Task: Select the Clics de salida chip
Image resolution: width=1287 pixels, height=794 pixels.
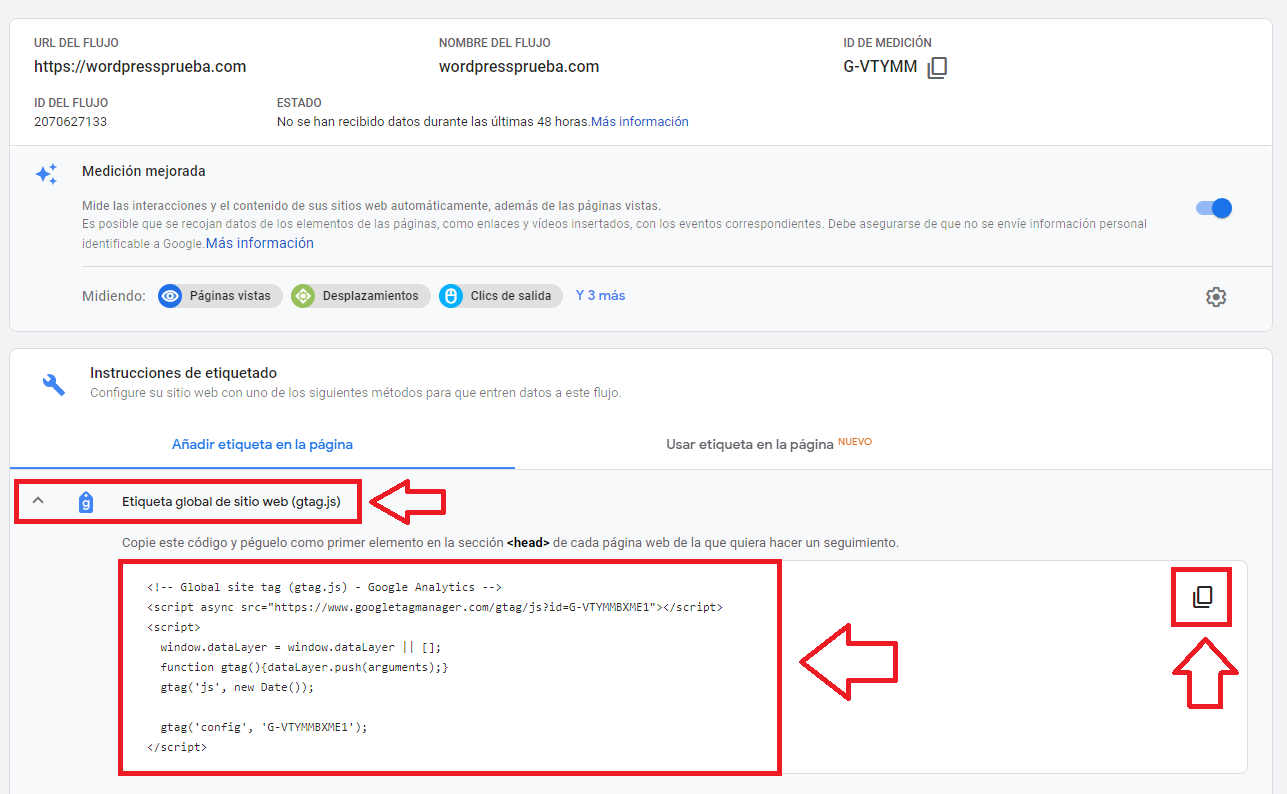Action: point(501,296)
